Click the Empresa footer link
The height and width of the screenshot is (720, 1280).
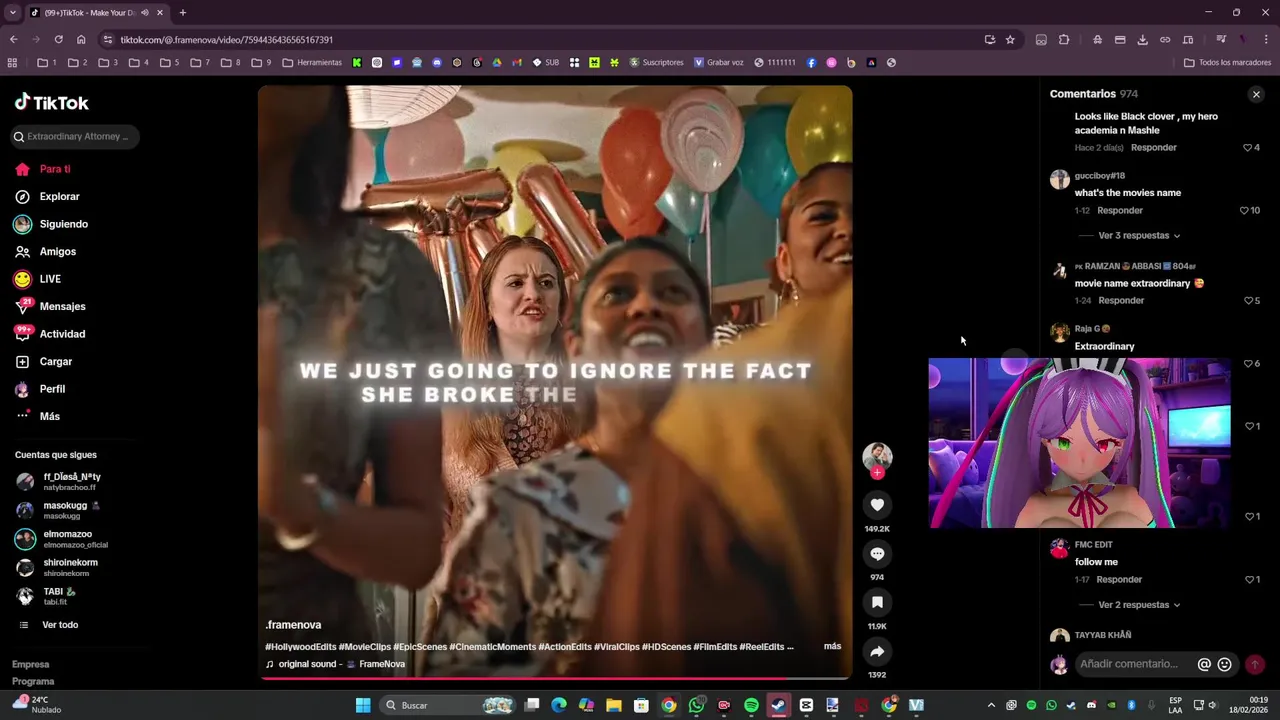click(x=30, y=665)
